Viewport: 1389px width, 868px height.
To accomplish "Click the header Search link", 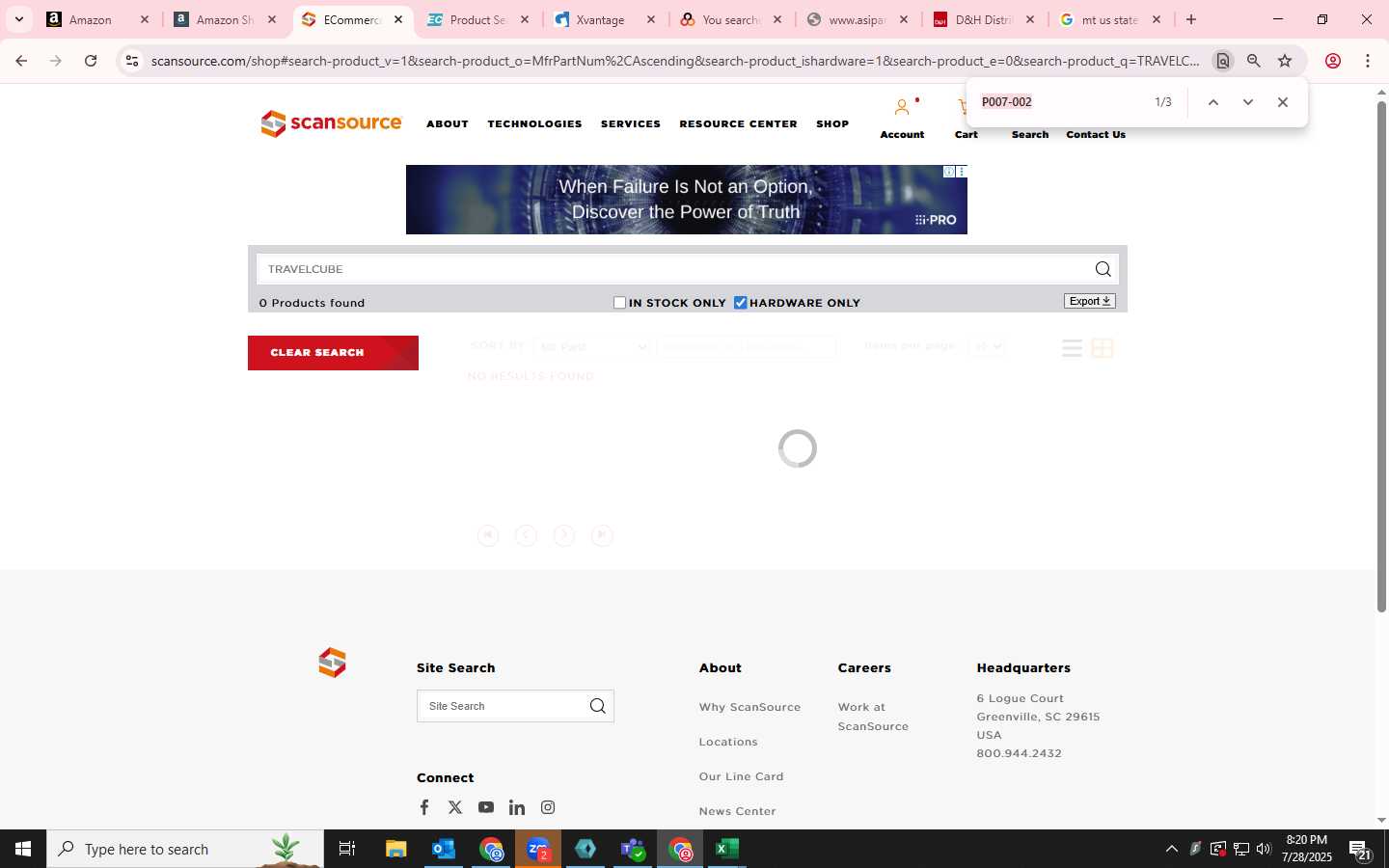I will pyautogui.click(x=1030, y=134).
